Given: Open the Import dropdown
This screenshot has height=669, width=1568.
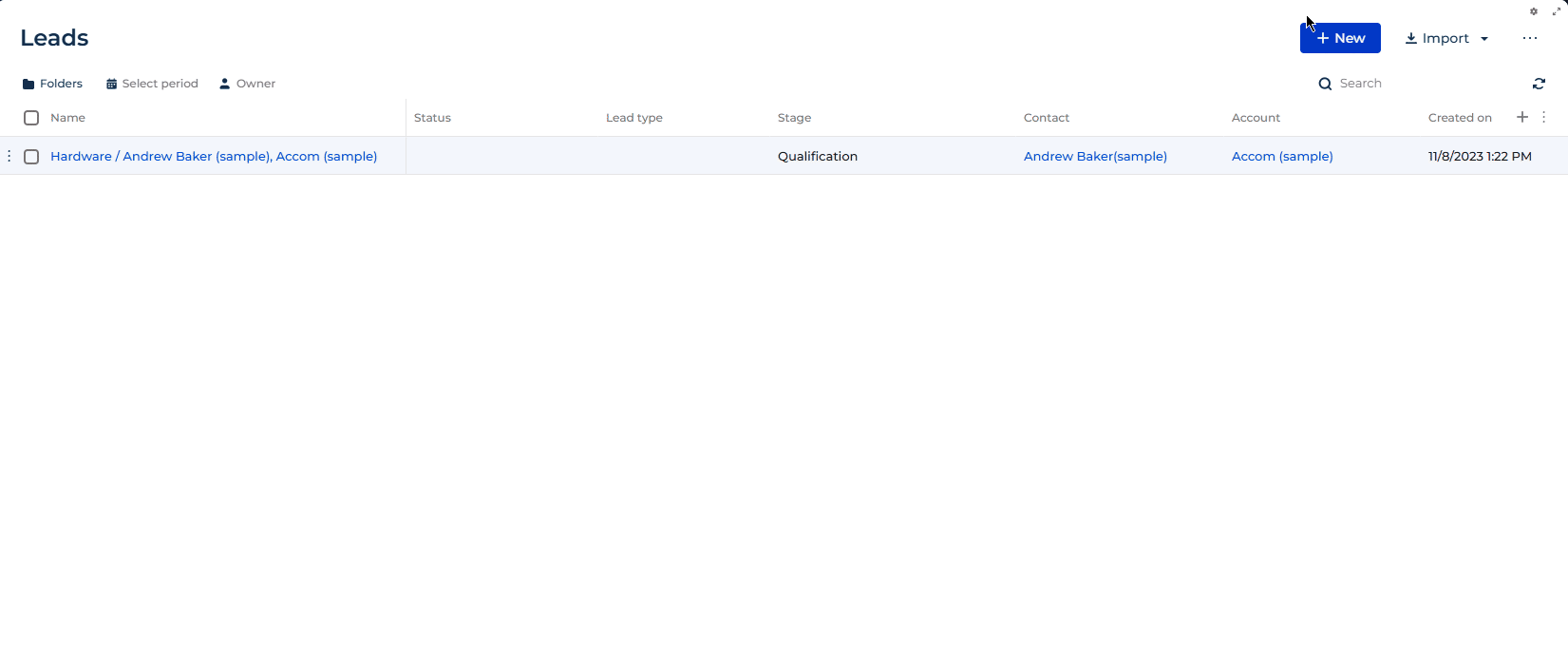Looking at the screenshot, I should point(1446,38).
